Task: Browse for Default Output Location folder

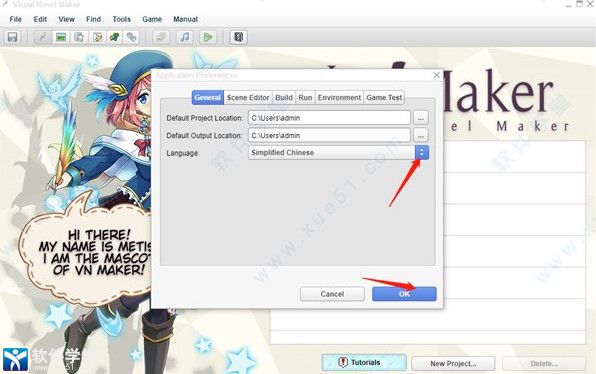Action: click(x=421, y=136)
